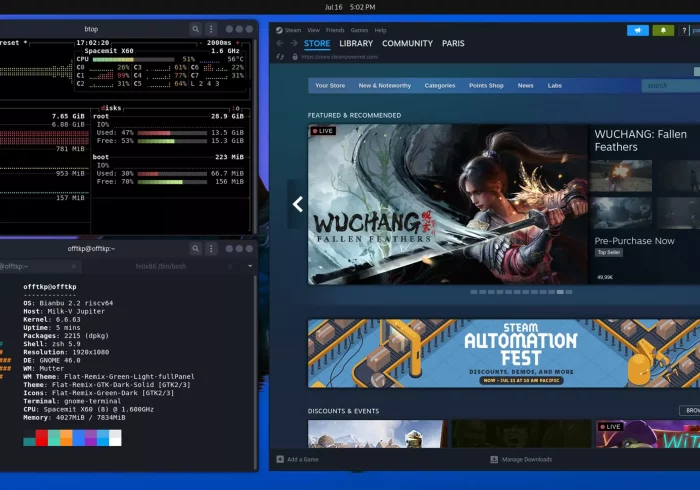Close the offtkp@offtkp:~ terminal tab
This screenshot has height=490, width=700.
(x=74, y=266)
